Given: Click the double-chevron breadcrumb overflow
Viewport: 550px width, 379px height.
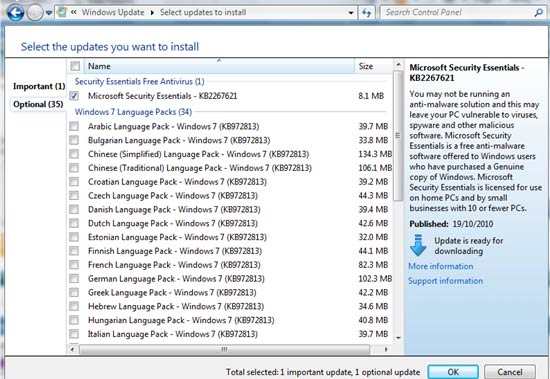Looking at the screenshot, I should point(74,12).
